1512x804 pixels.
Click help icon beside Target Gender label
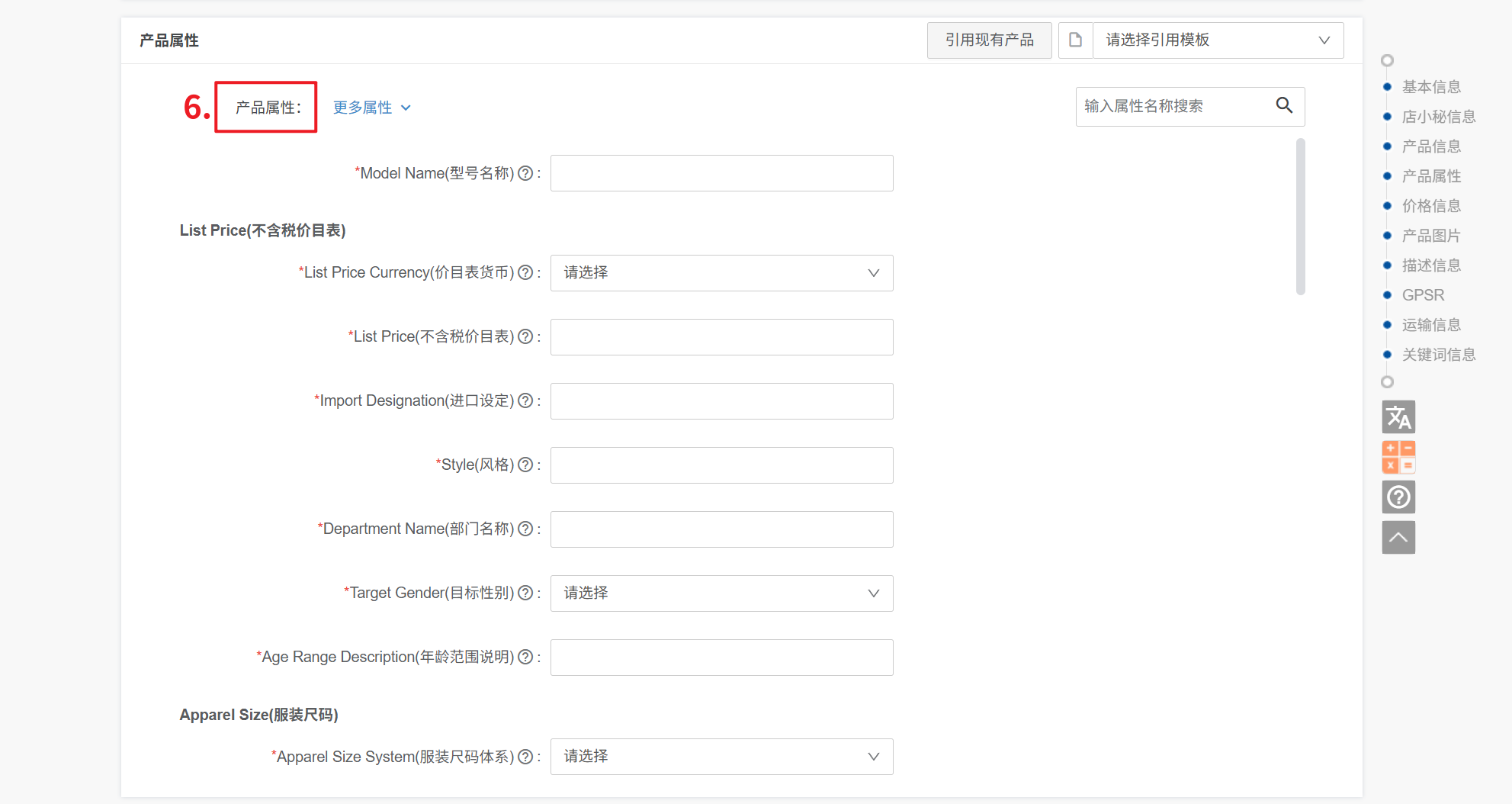click(525, 593)
